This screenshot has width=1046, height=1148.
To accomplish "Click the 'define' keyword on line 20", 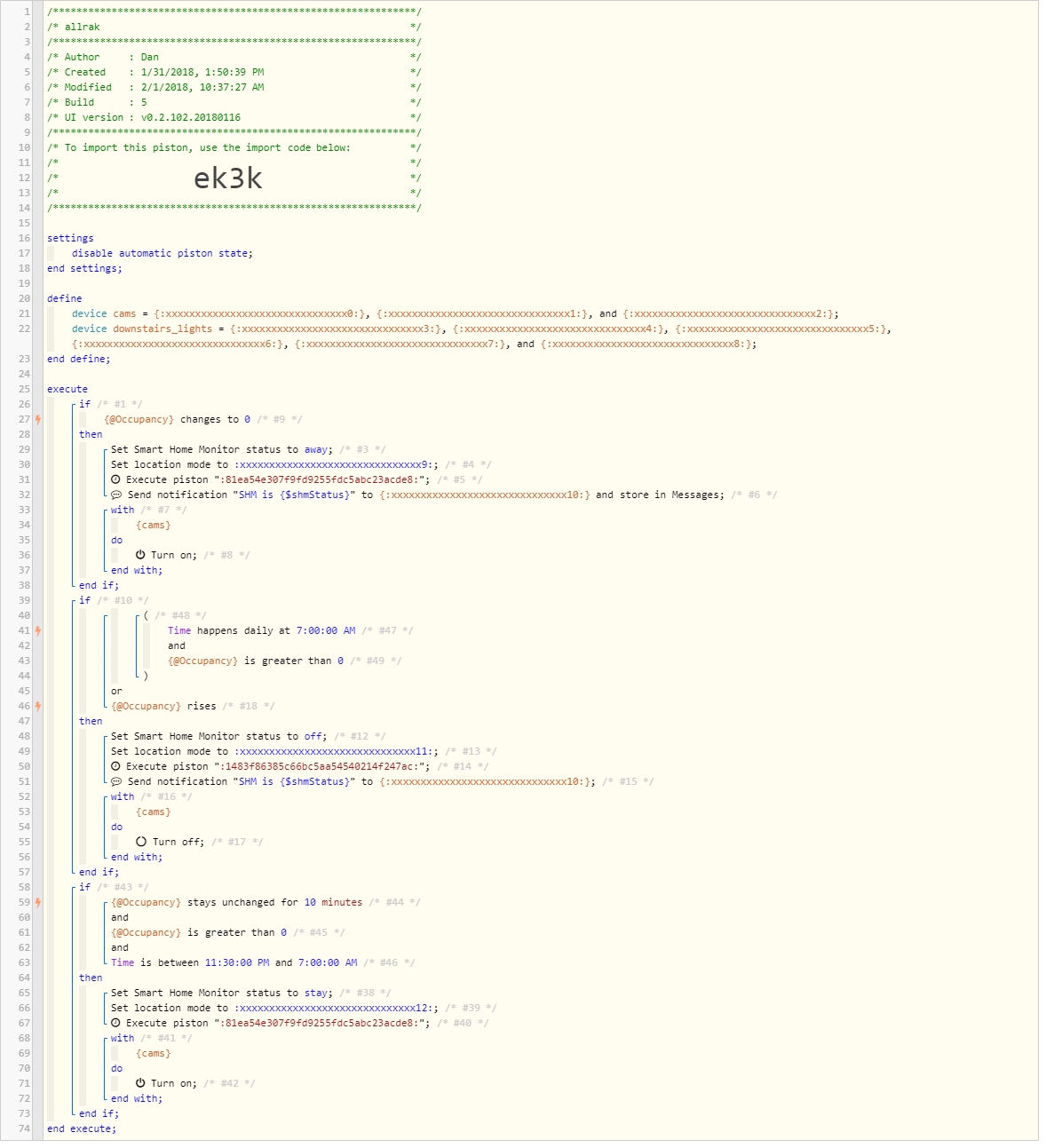I will click(x=65, y=298).
